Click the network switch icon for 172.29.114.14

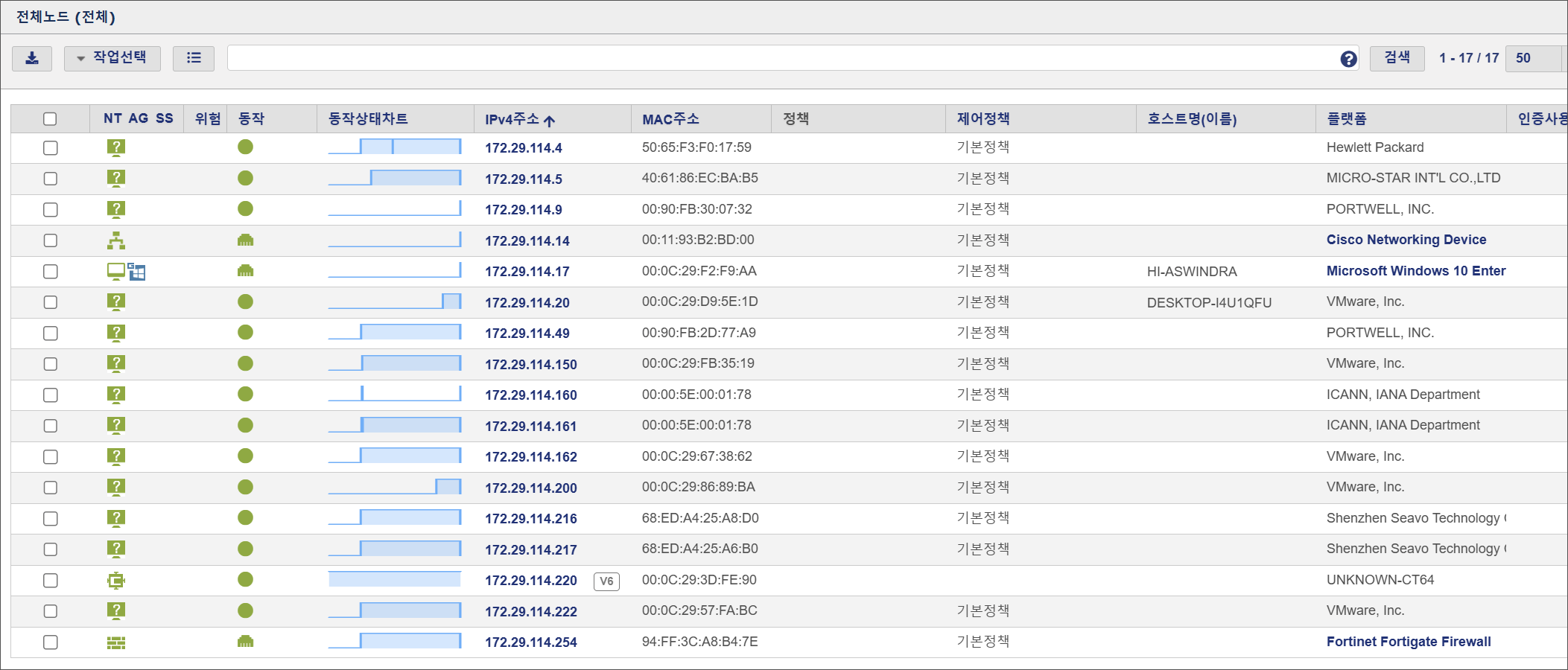tap(116, 240)
